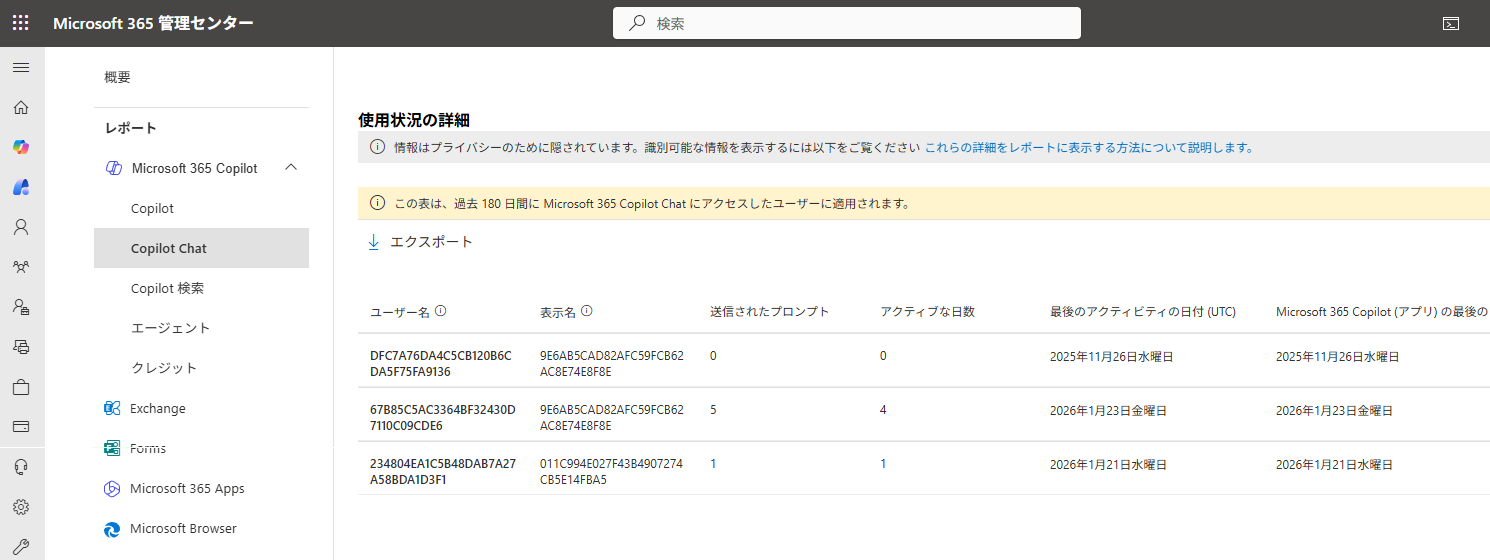The width and height of the screenshot is (1490, 560).
Task: Open link explaining how to show details
Action: (1088, 147)
